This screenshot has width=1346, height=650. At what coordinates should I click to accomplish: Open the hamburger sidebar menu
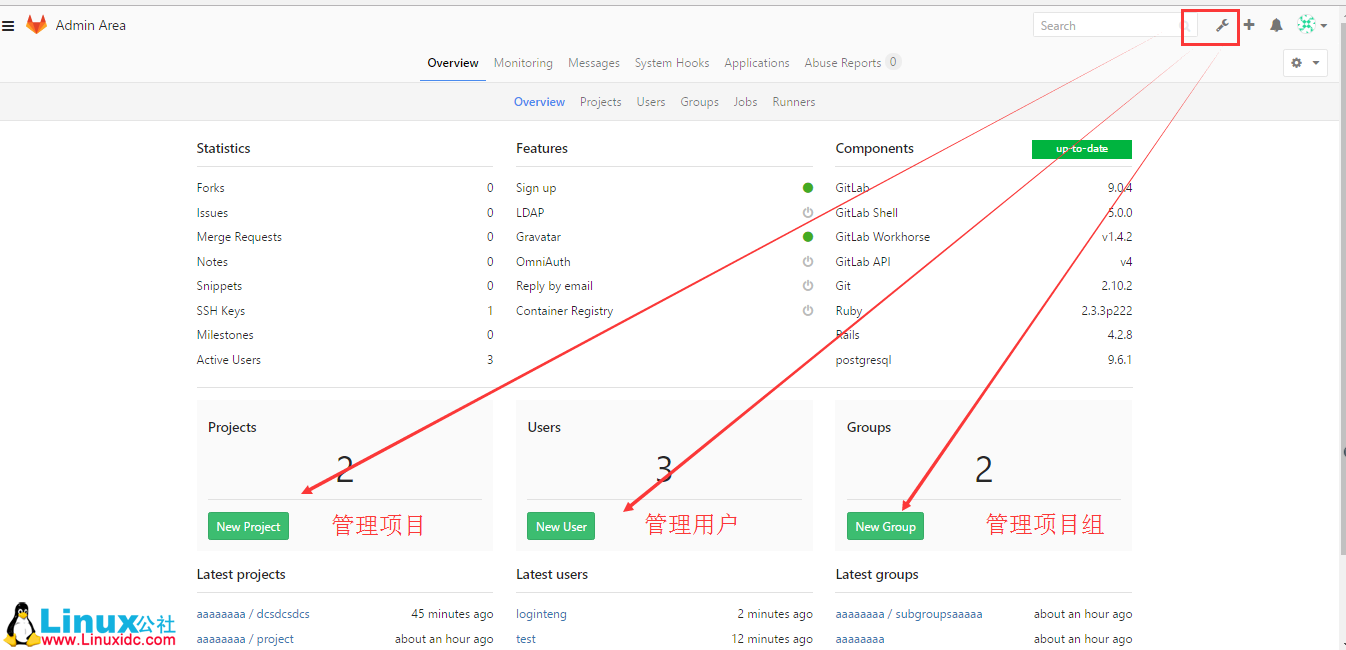click(9, 25)
